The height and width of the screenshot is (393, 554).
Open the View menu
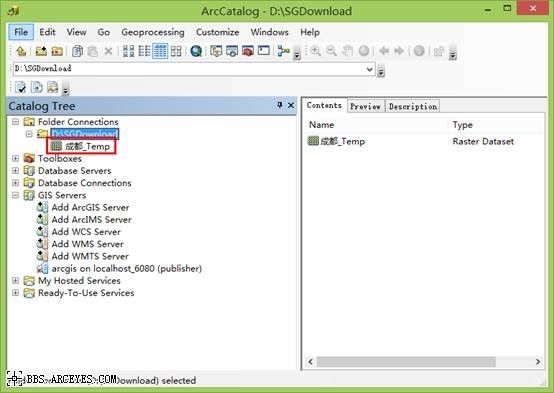(x=76, y=32)
